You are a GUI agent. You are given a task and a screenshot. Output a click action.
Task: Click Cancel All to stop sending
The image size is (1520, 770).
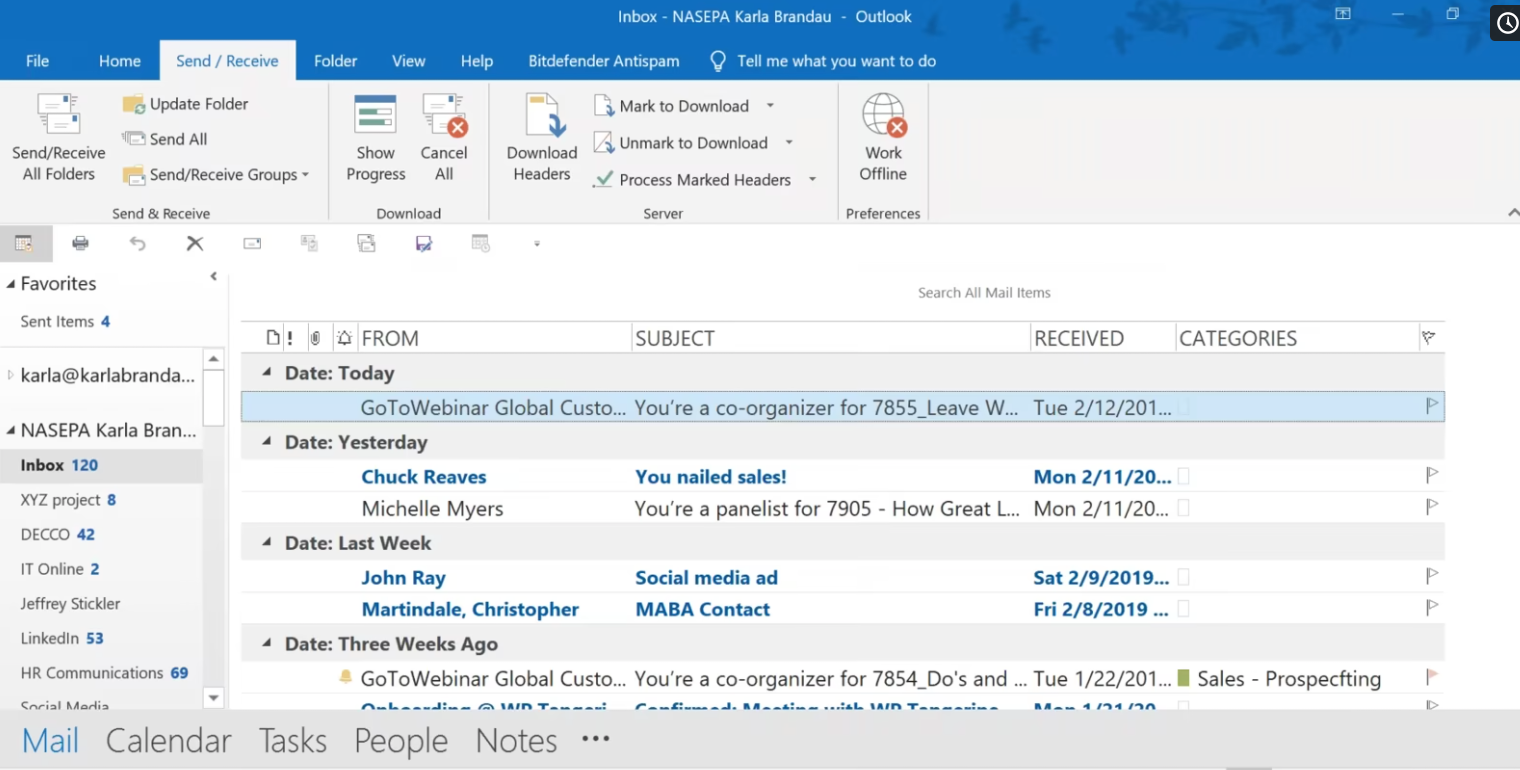[444, 137]
